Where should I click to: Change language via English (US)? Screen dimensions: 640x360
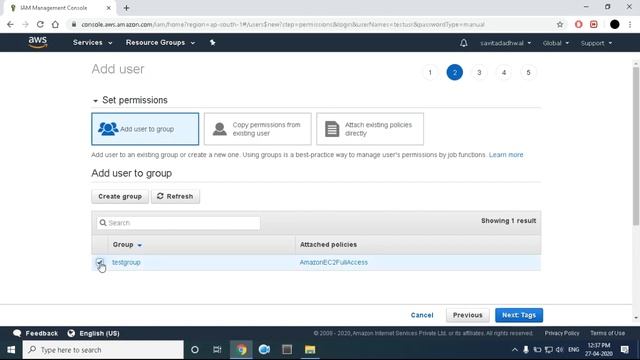pos(93,333)
